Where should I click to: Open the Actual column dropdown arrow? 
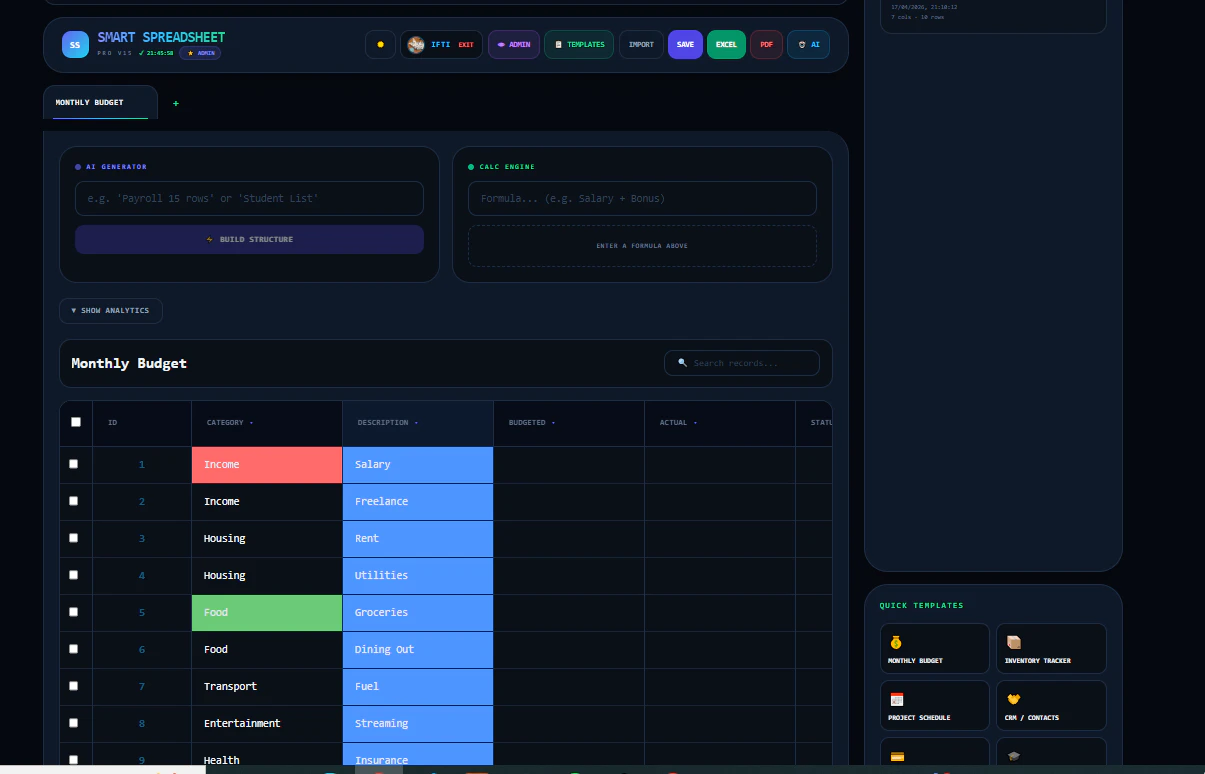click(695, 423)
